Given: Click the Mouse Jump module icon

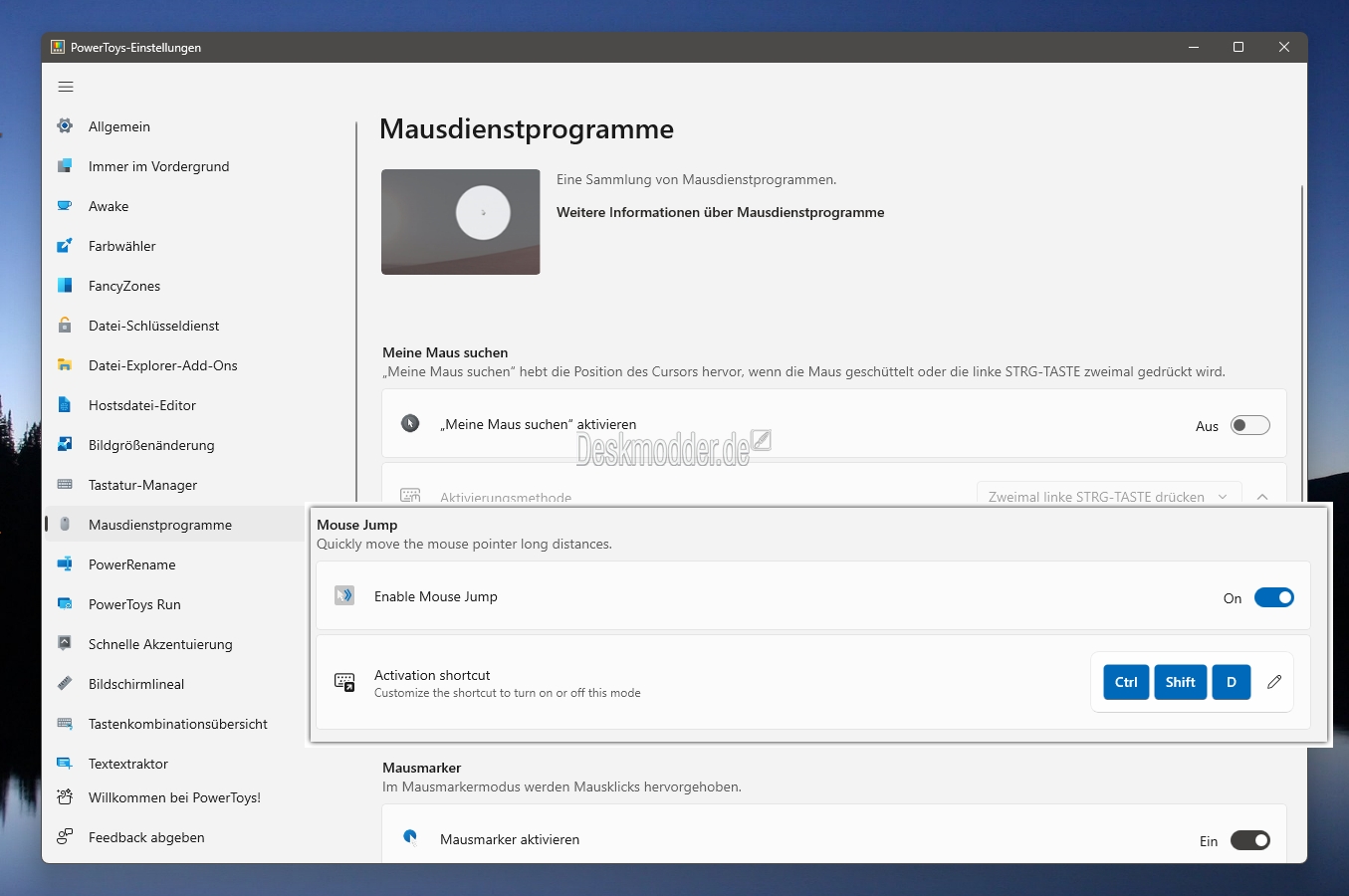Looking at the screenshot, I should (344, 596).
